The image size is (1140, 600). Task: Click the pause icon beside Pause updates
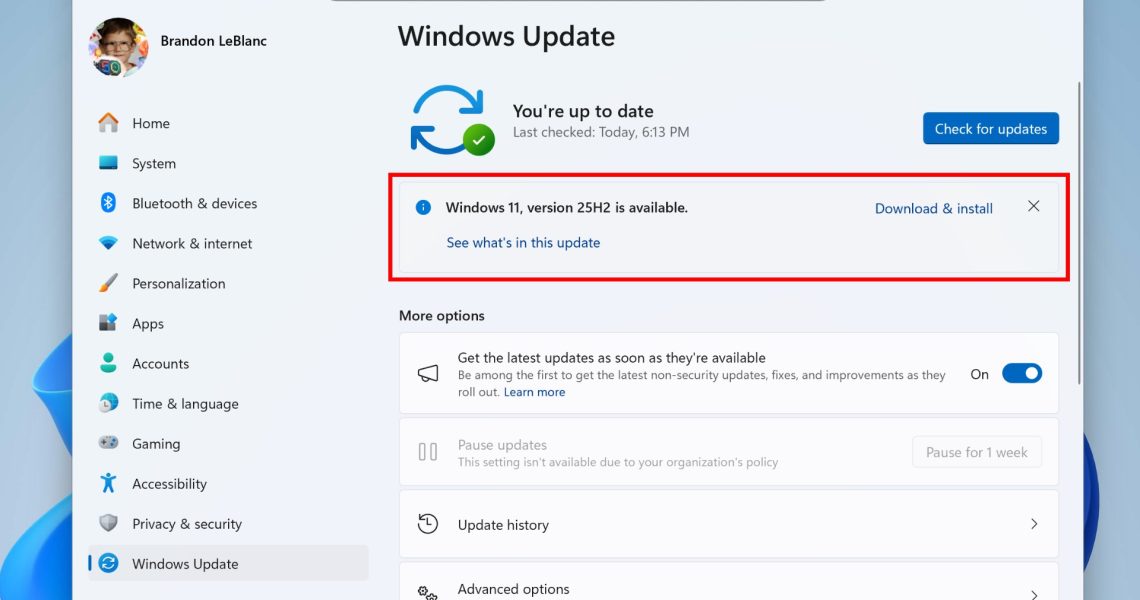(428, 452)
